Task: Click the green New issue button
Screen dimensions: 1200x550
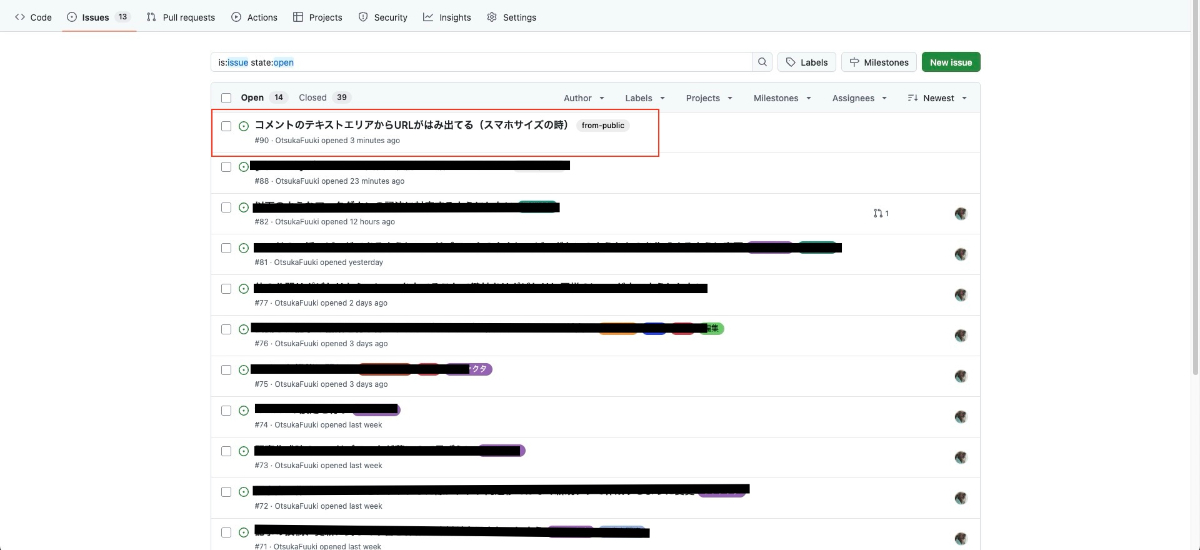Action: (x=951, y=62)
